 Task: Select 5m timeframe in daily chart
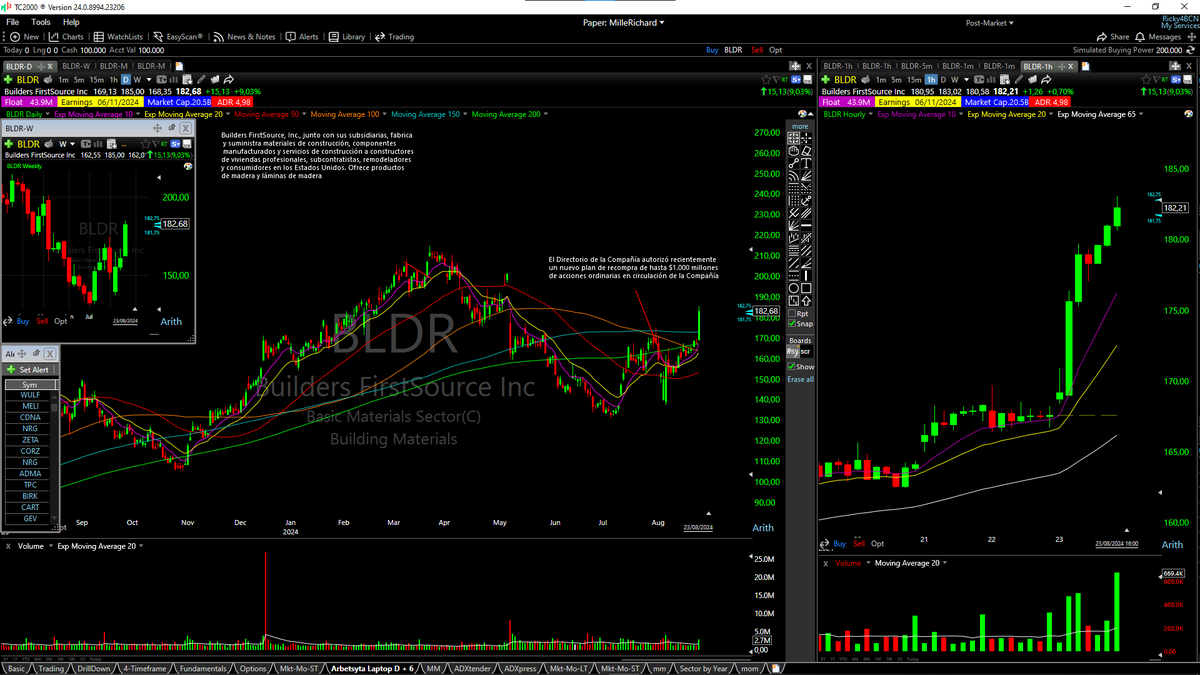point(80,79)
